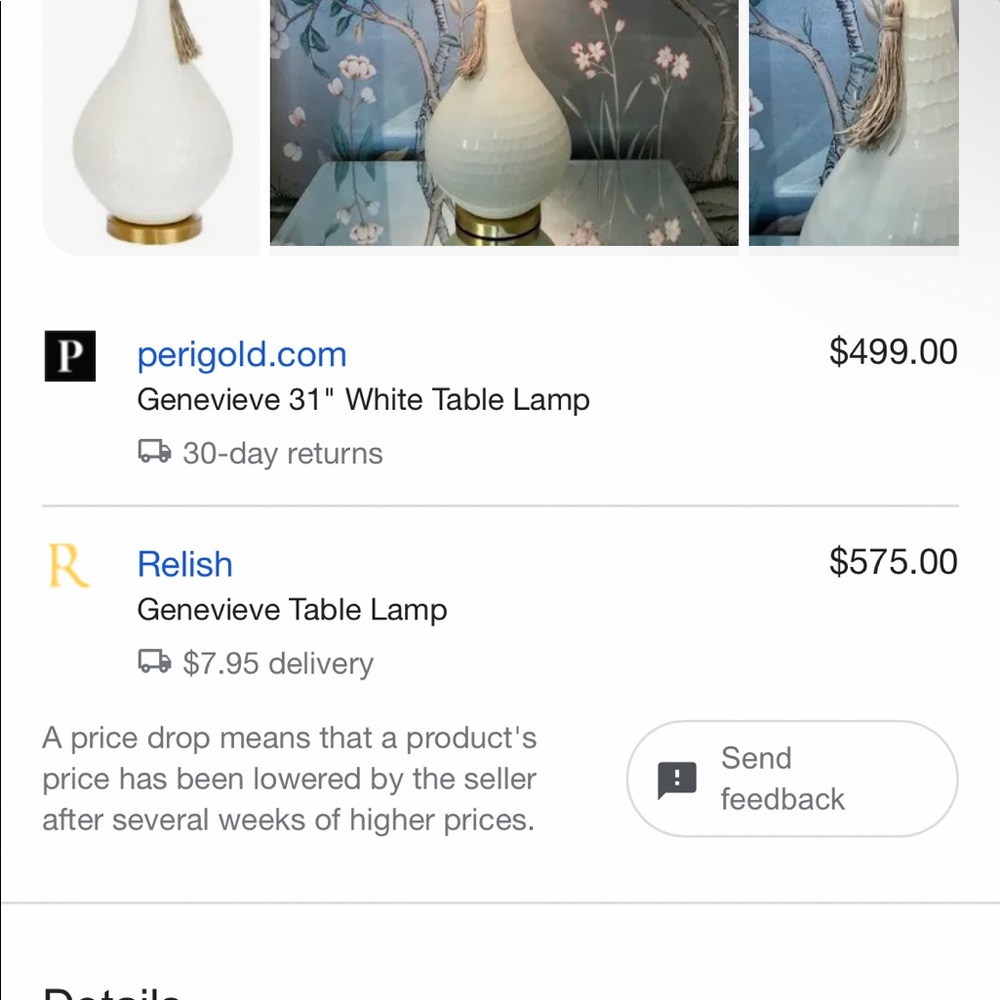Select the $575.00 Relish price

(x=893, y=561)
